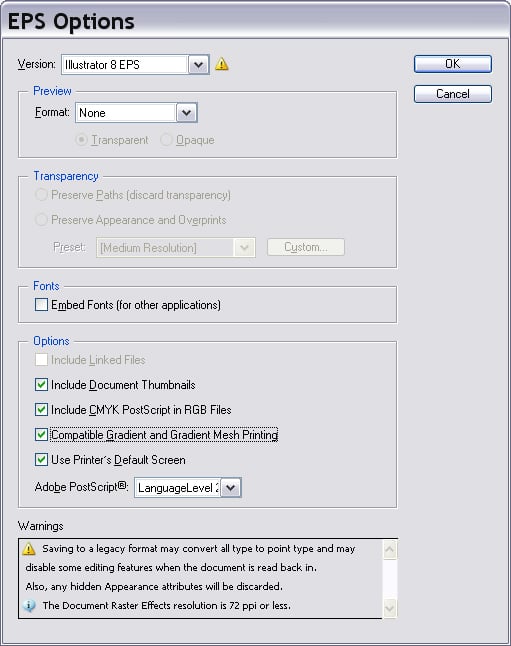Uncheck Include Document Thumbnails
The image size is (511, 646).
pyautogui.click(x=41, y=385)
